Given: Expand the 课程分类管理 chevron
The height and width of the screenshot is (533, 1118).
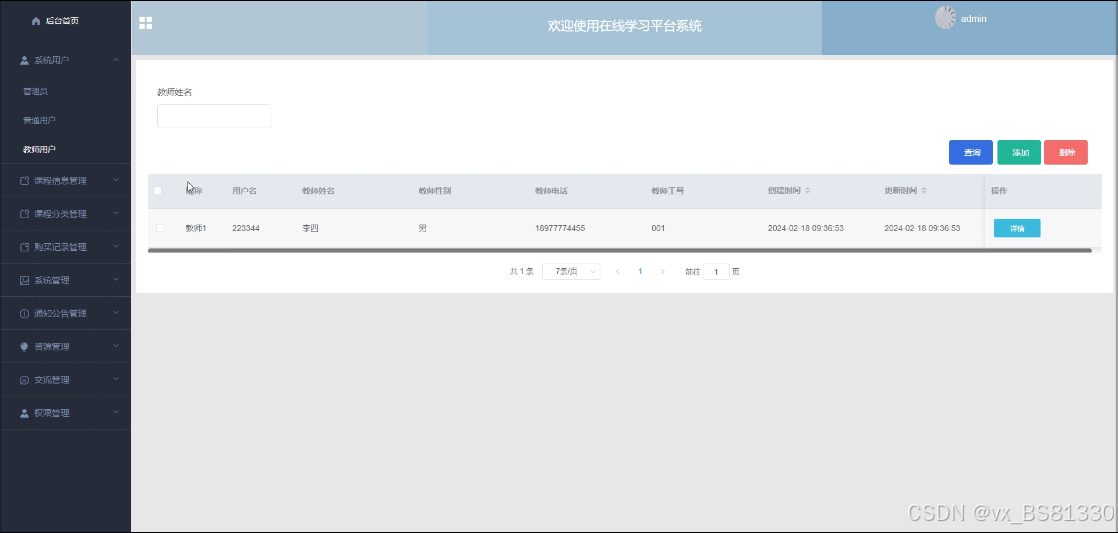Looking at the screenshot, I should (116, 214).
